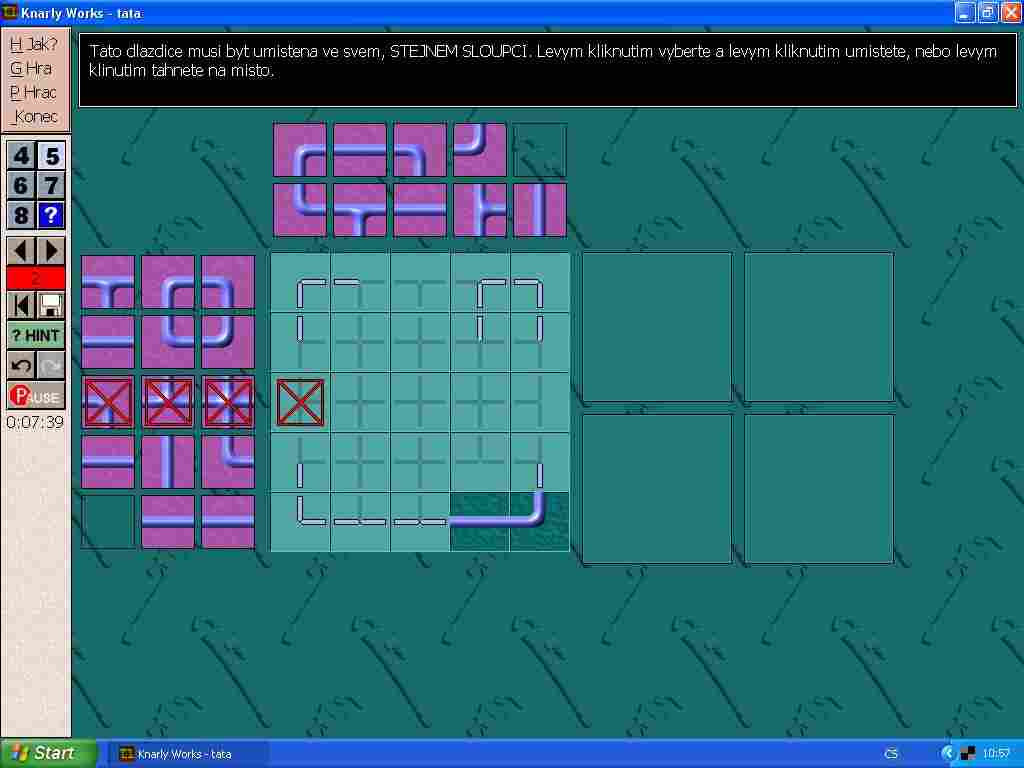Pick left tray second-row third tile, up-left curve

[228, 342]
